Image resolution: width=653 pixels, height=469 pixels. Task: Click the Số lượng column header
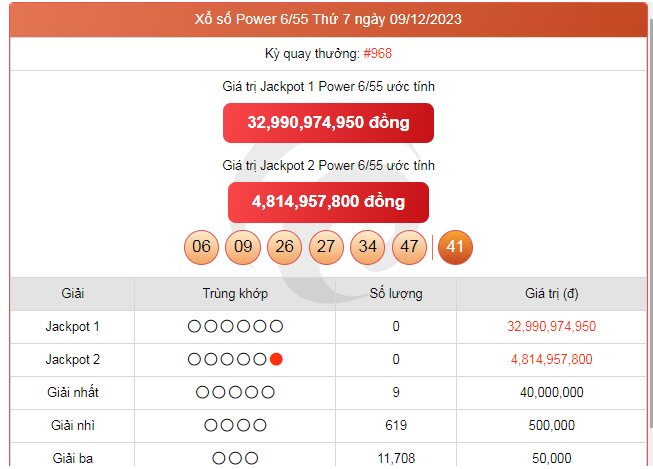(x=396, y=294)
